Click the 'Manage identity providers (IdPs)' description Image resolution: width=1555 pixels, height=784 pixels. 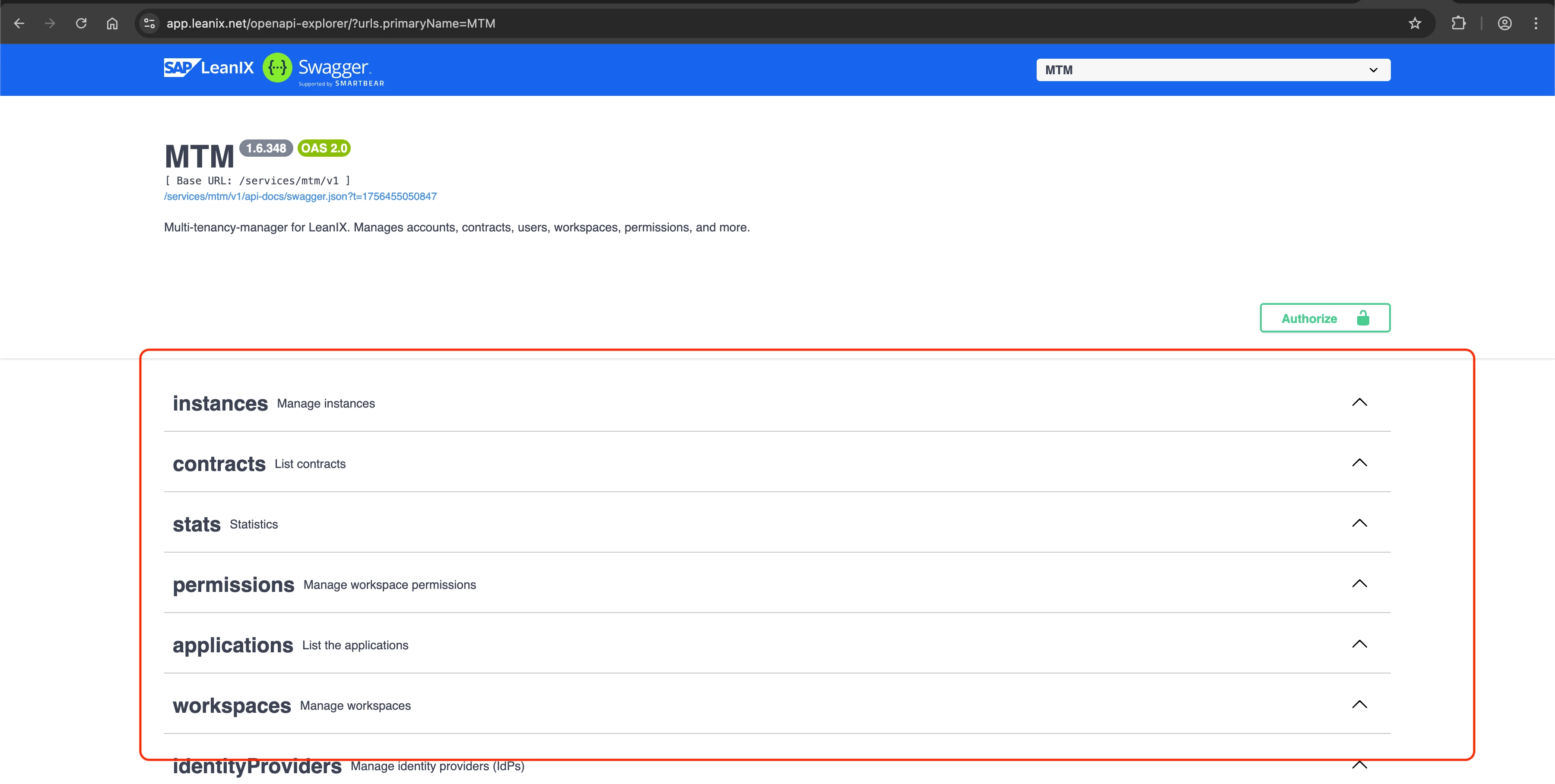click(x=438, y=766)
